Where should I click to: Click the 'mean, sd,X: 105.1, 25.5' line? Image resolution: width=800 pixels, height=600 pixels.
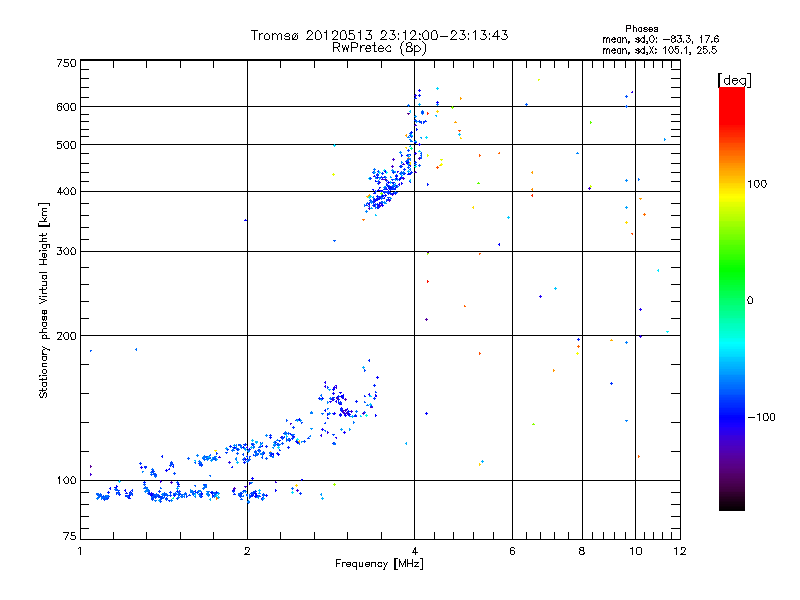tap(659, 50)
